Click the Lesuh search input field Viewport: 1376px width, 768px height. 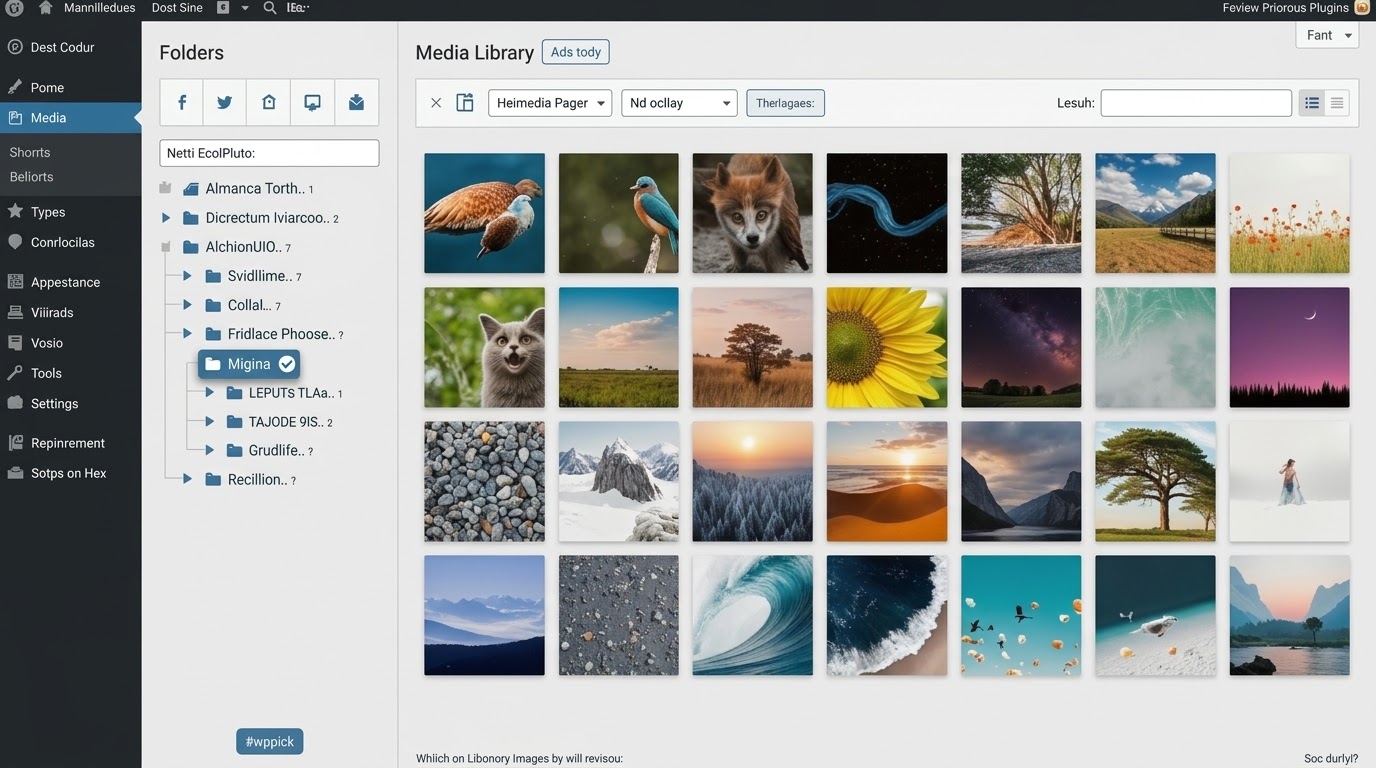click(1196, 103)
